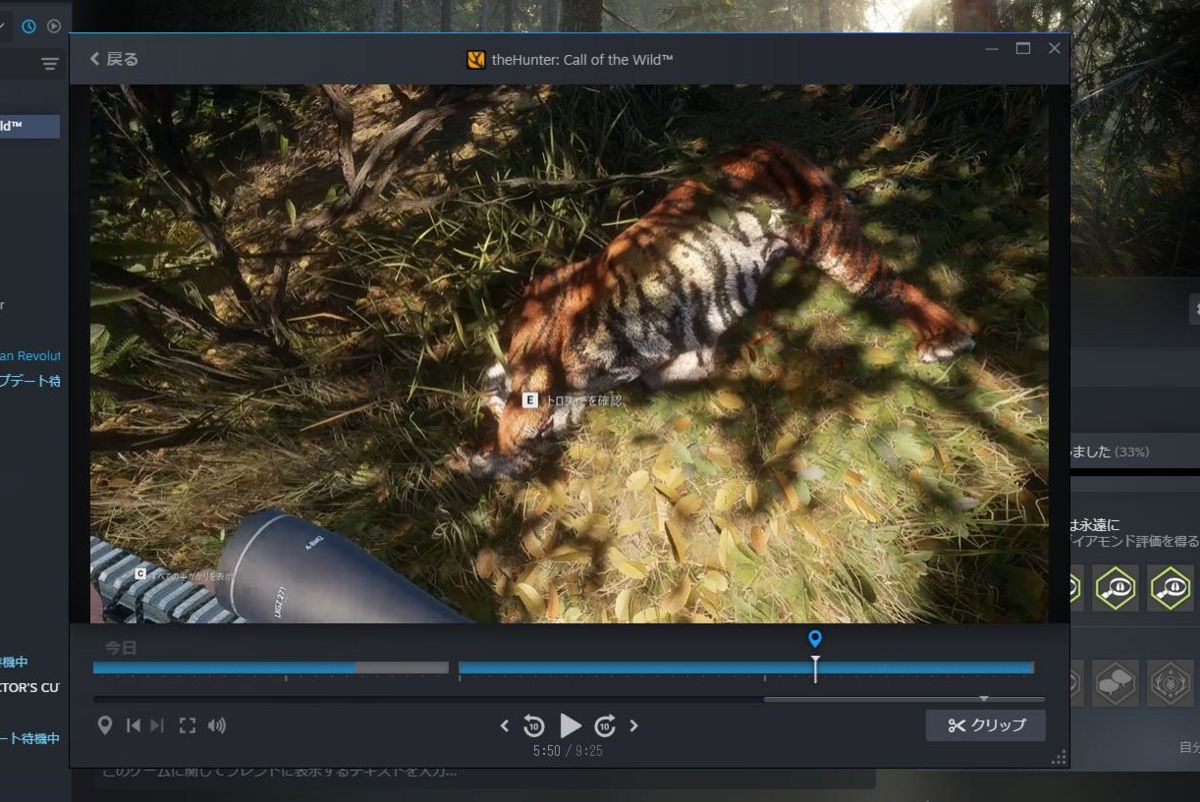Seek within the first timeline segment
The height and width of the screenshot is (802, 1200).
click(x=270, y=667)
